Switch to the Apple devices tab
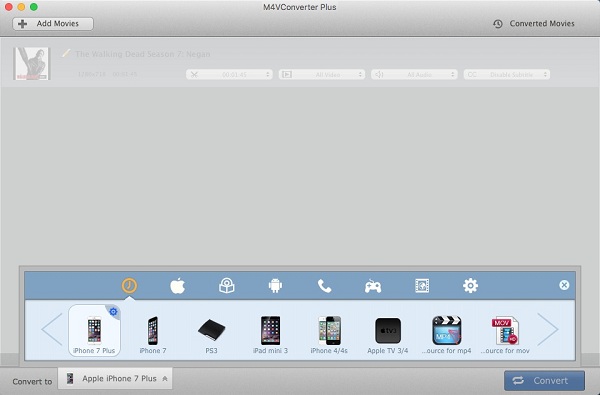This screenshot has width=600, height=395. coord(178,286)
